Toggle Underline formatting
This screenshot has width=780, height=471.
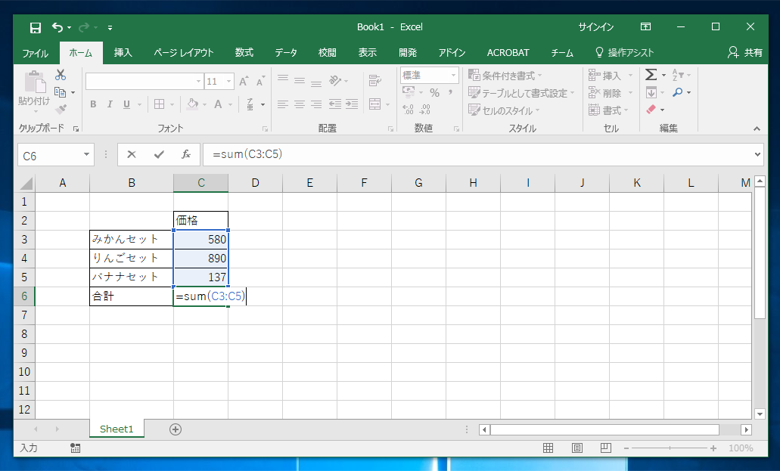tap(126, 104)
